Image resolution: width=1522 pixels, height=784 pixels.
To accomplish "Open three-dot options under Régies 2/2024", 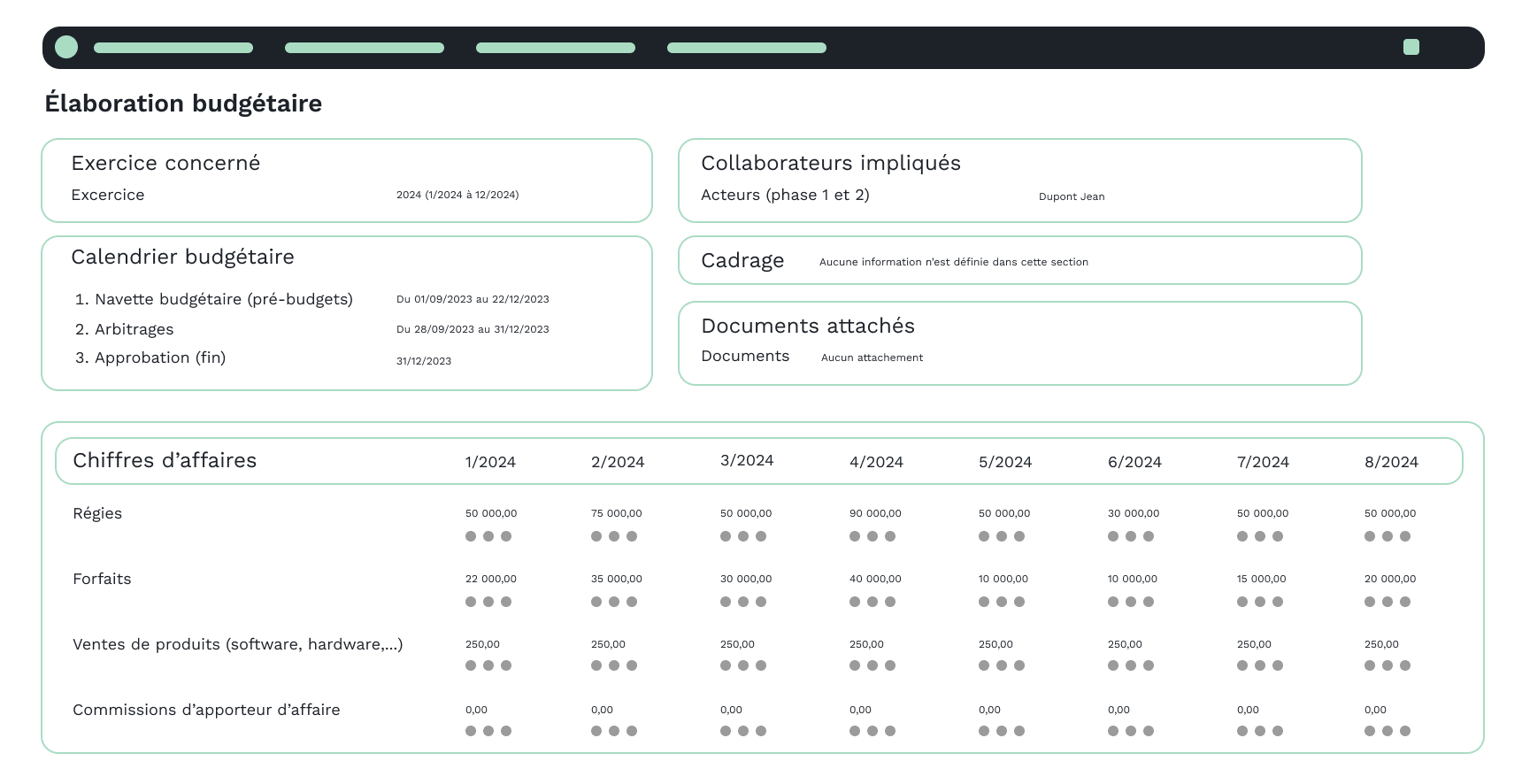I will (614, 536).
